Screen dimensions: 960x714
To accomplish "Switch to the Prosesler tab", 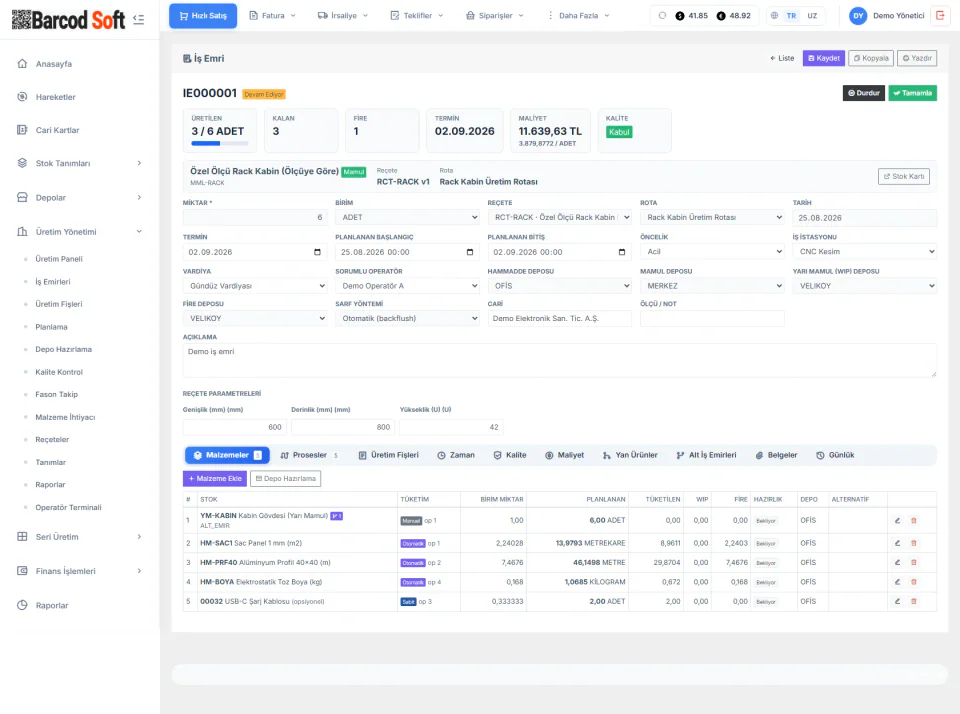I will 309,455.
